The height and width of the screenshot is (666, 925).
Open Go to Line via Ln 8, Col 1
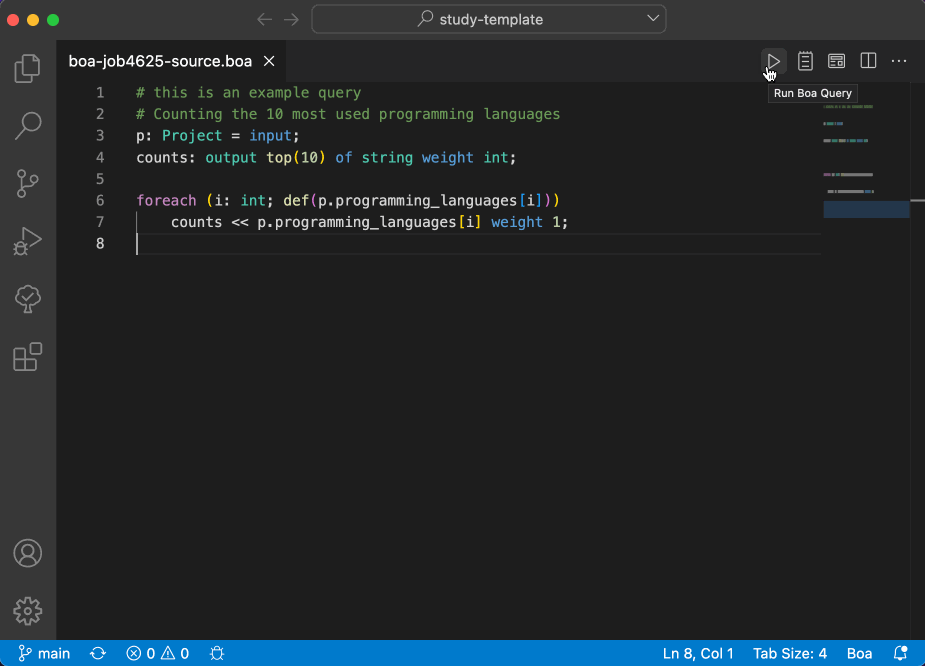pos(698,653)
